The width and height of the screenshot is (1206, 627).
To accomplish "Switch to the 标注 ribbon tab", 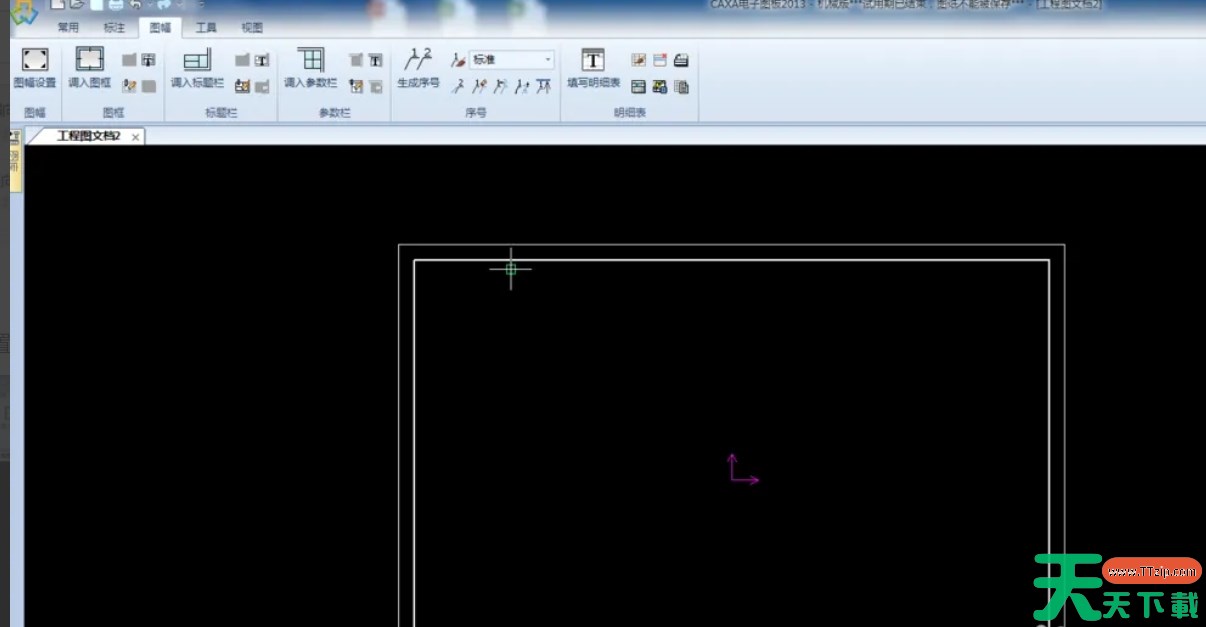I will click(115, 28).
